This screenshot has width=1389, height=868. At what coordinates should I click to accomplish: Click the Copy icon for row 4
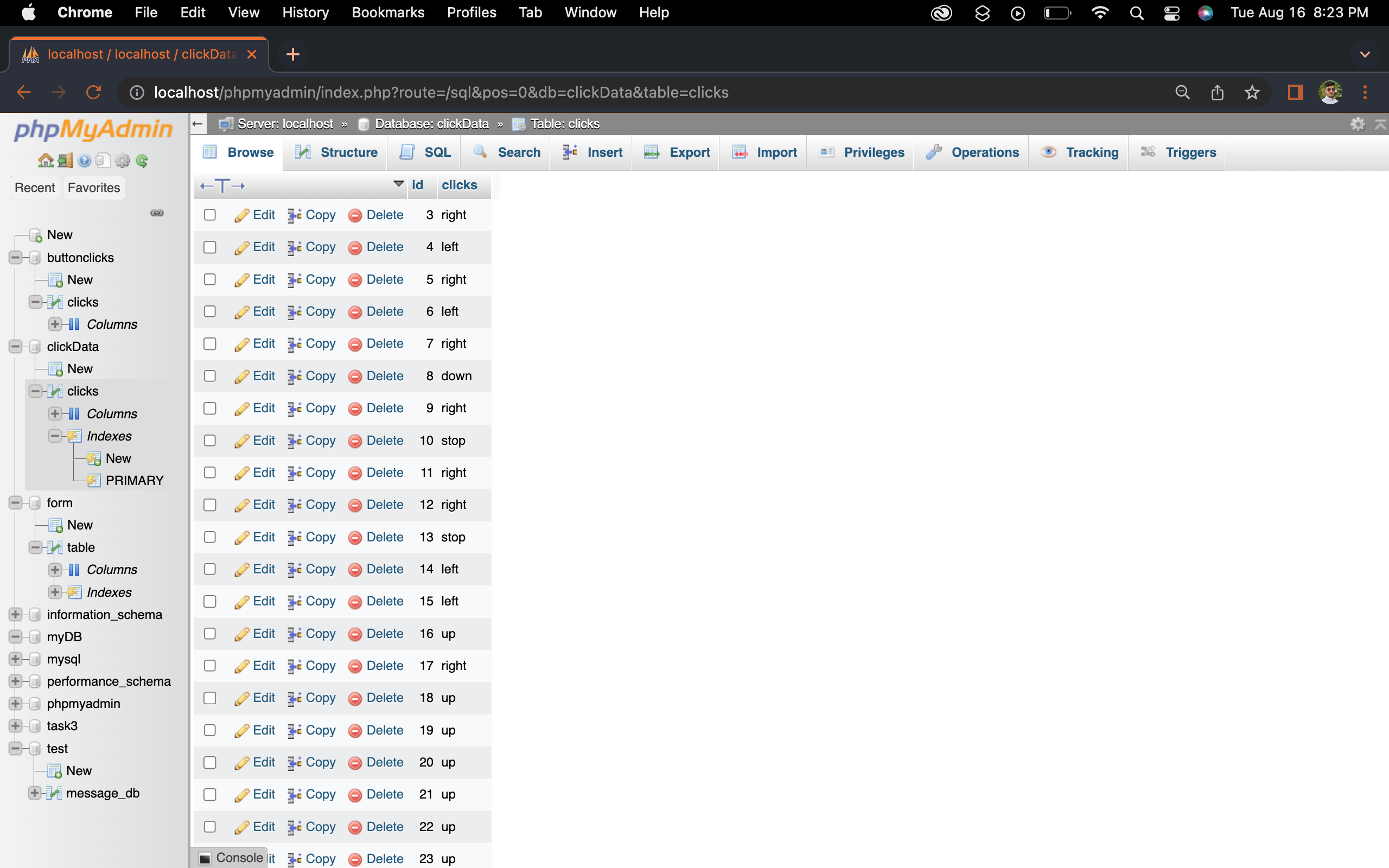click(295, 247)
